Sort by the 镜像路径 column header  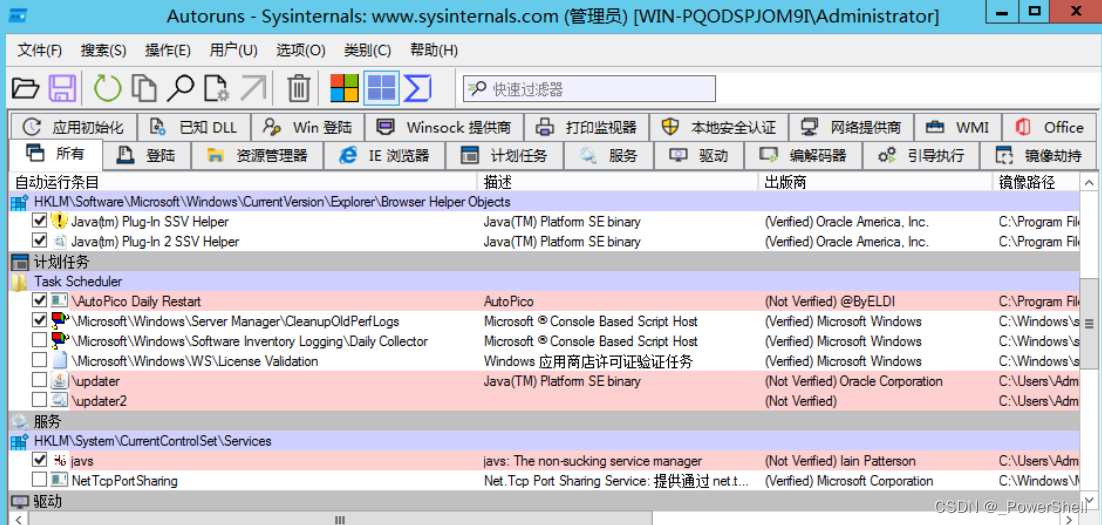click(1036, 182)
